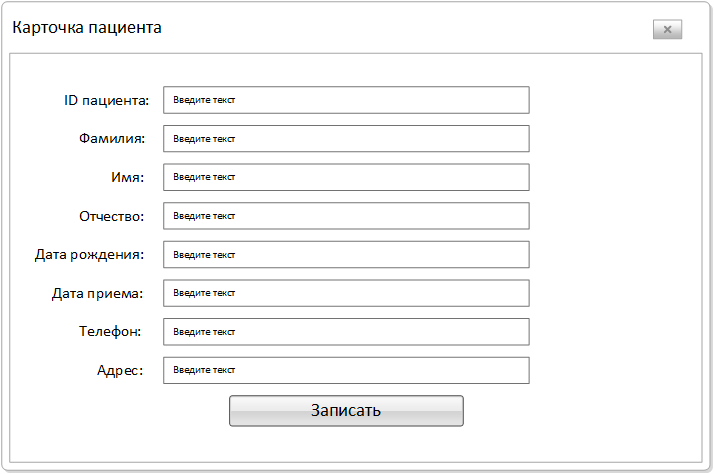Select the Дата приема label
Image resolution: width=714 pixels, height=474 pixels.
point(97,294)
